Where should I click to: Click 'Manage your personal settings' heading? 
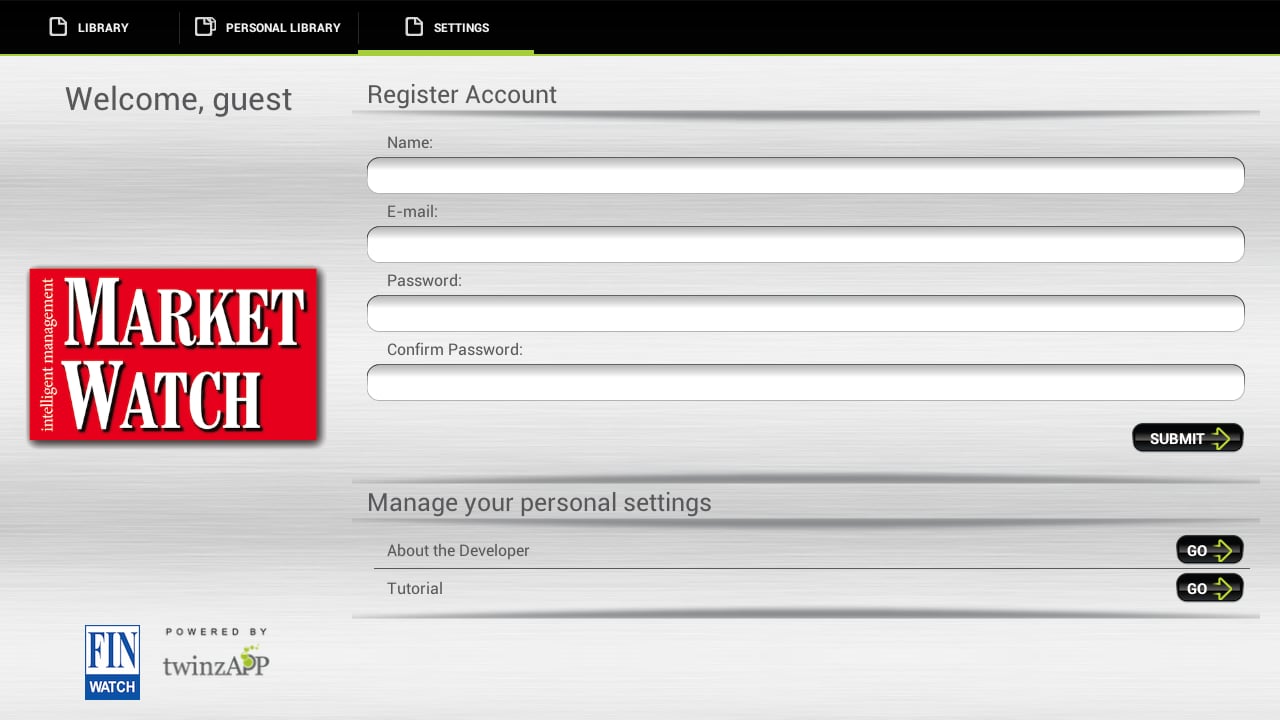pyautogui.click(x=539, y=502)
